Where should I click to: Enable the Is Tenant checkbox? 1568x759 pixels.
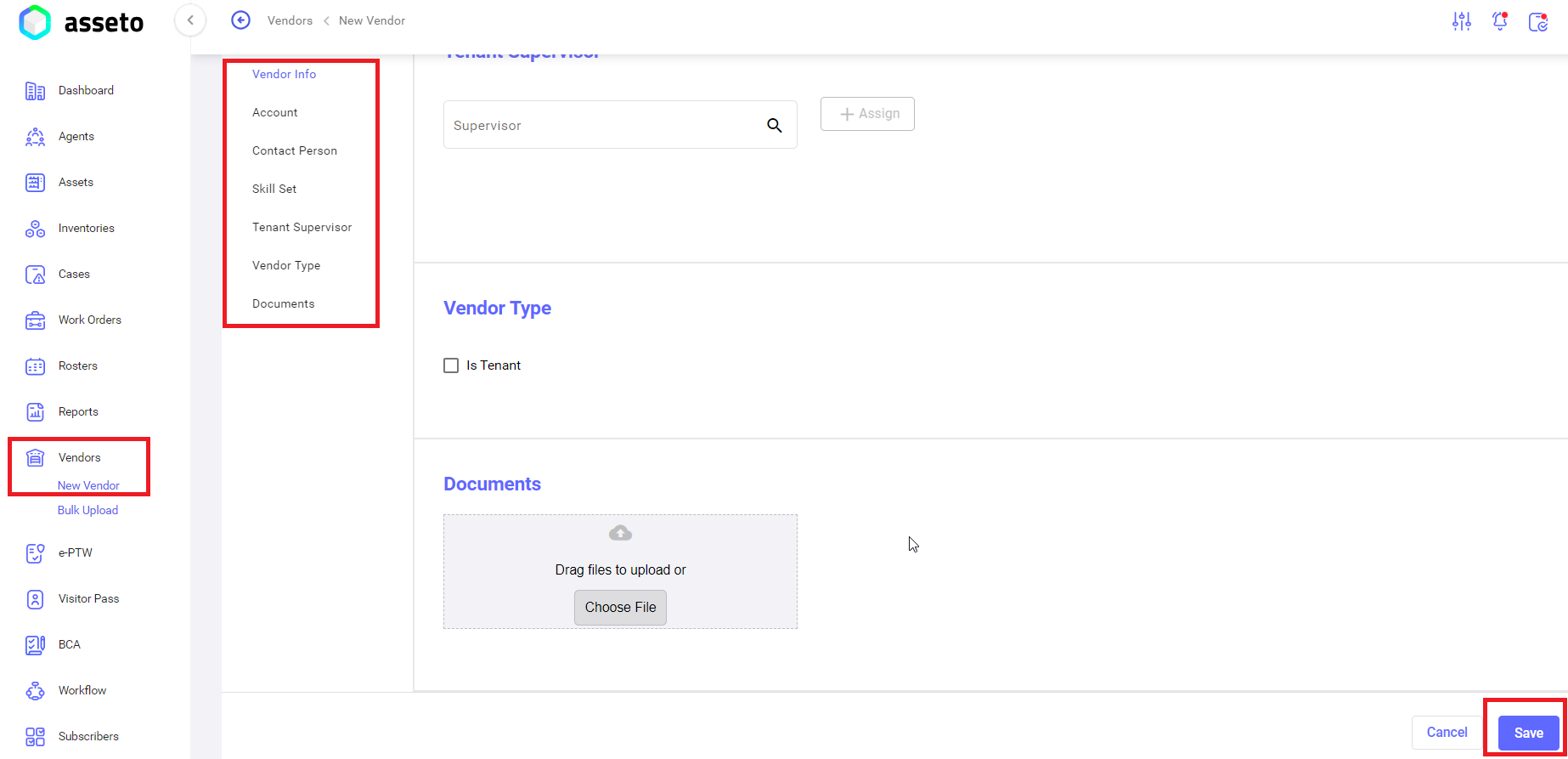click(451, 365)
